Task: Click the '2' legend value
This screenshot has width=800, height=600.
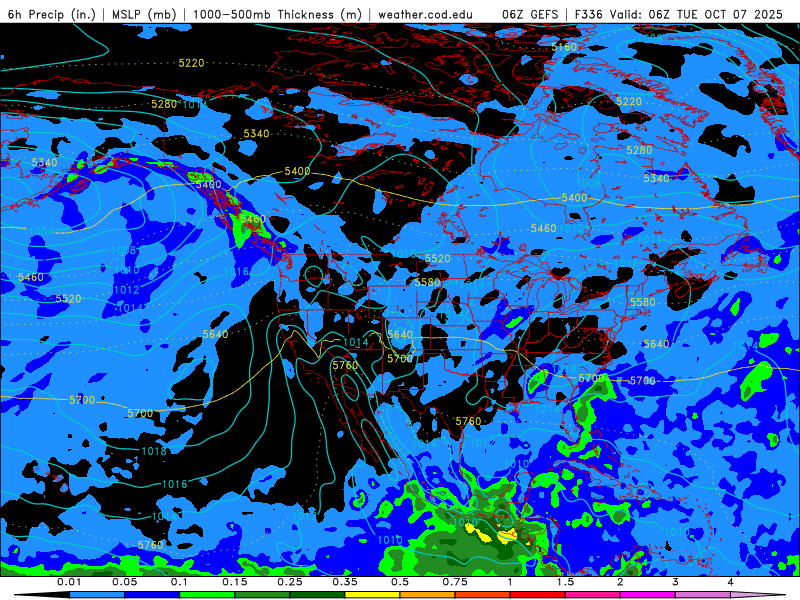Action: click(x=620, y=582)
